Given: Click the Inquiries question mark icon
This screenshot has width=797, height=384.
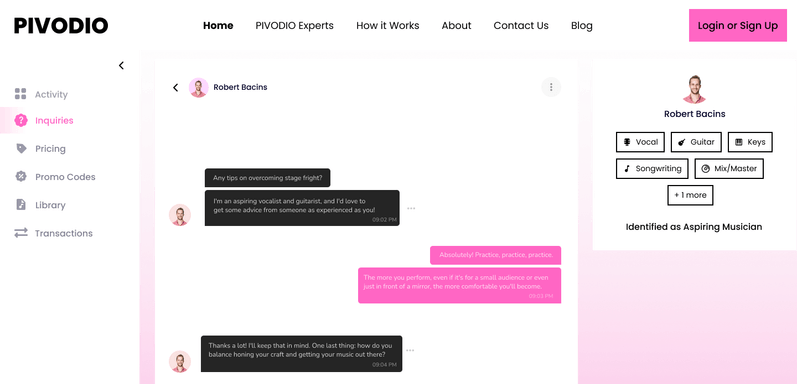Looking at the screenshot, I should [x=21, y=120].
